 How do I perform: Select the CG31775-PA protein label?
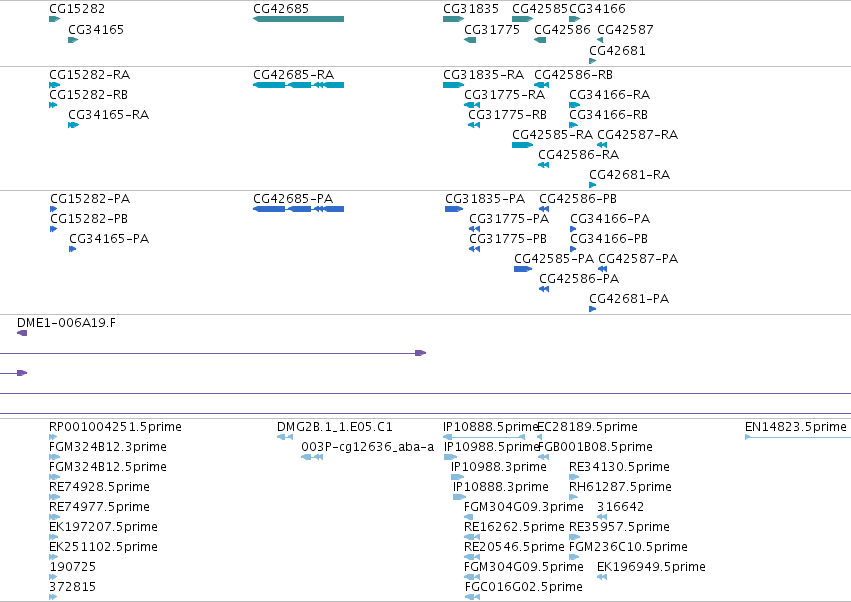point(509,219)
